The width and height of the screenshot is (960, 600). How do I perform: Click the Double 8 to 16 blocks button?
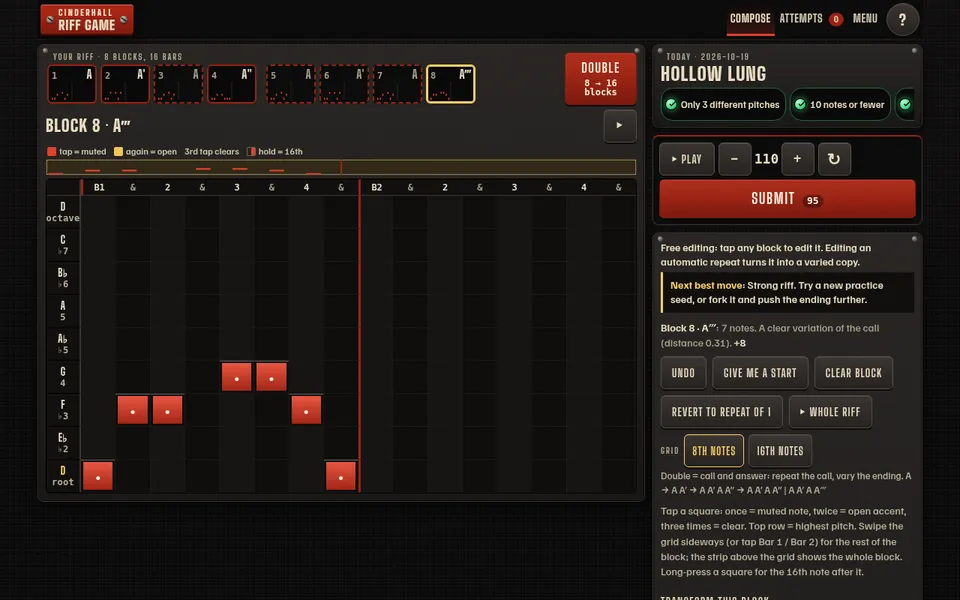[x=600, y=79]
